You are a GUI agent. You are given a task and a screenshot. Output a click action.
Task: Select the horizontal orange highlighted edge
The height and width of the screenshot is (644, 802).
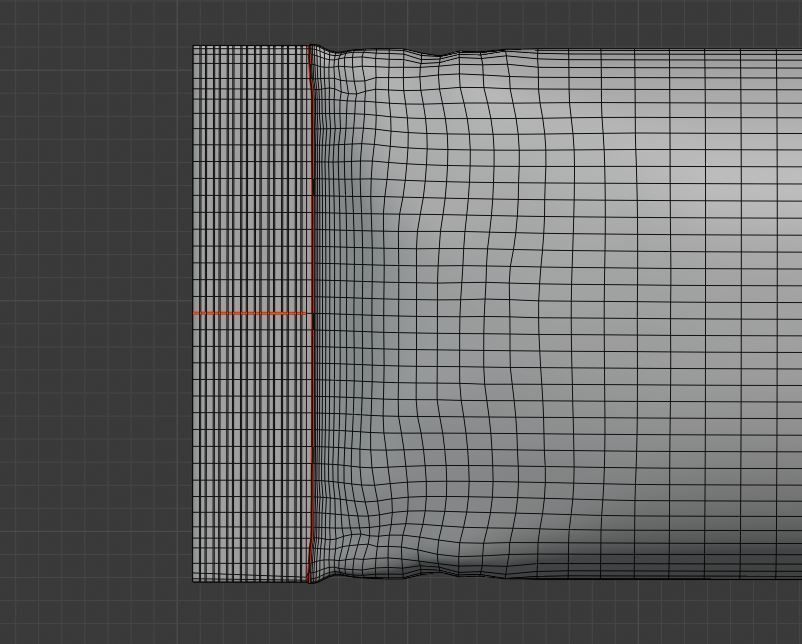pyautogui.click(x=250, y=313)
